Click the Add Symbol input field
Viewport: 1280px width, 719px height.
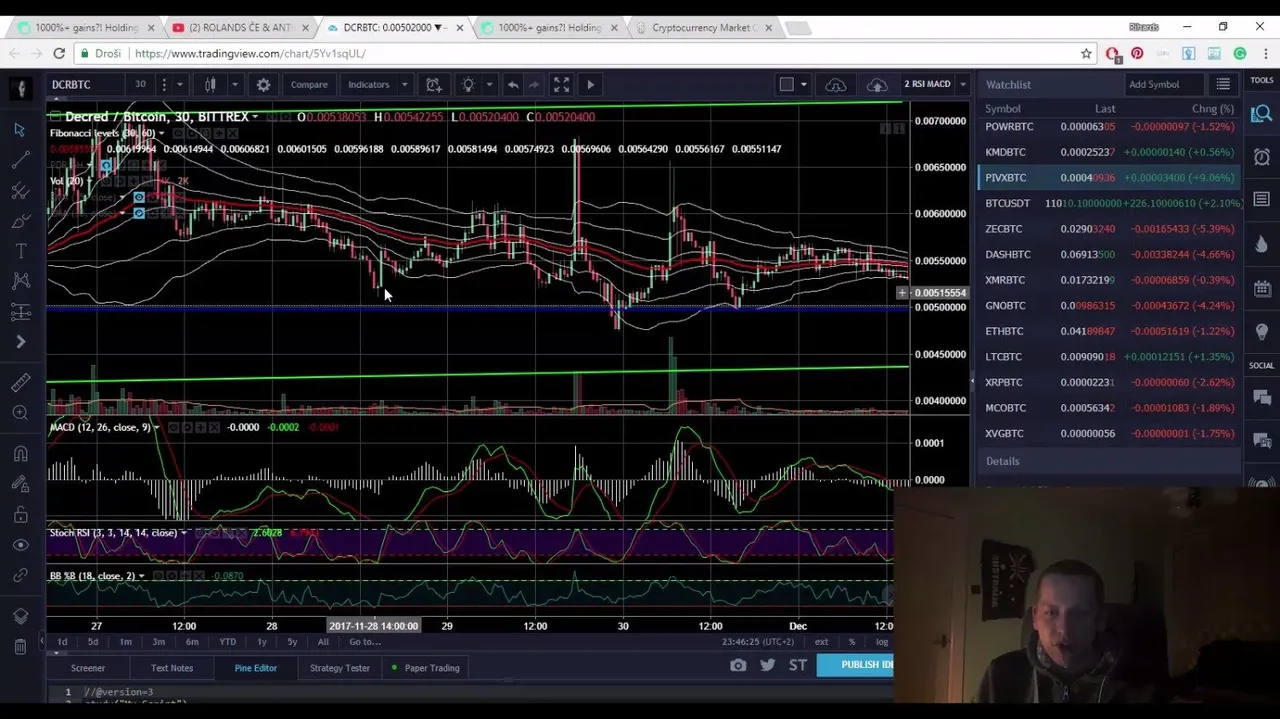(1164, 85)
